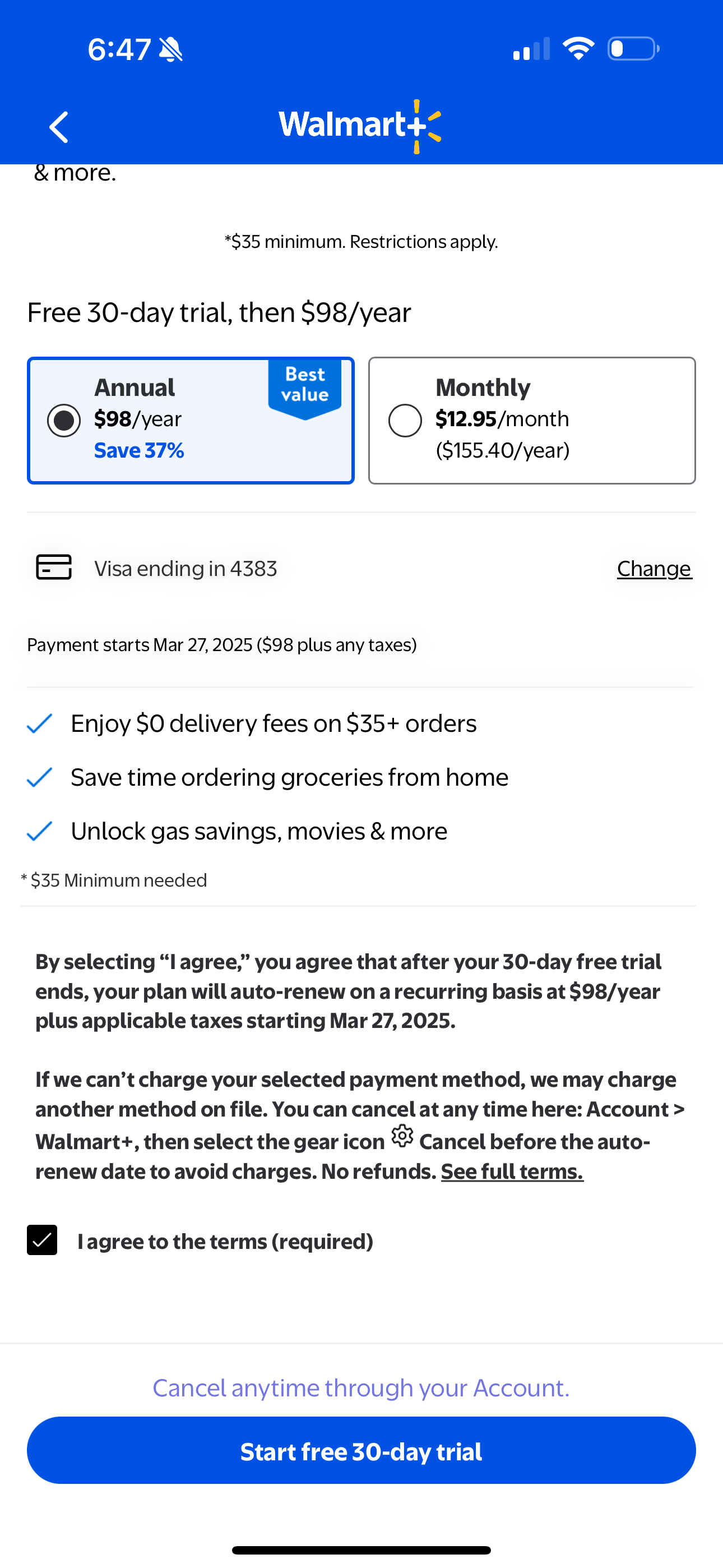Select the Annual plan radio button
723x1568 pixels.
point(64,421)
